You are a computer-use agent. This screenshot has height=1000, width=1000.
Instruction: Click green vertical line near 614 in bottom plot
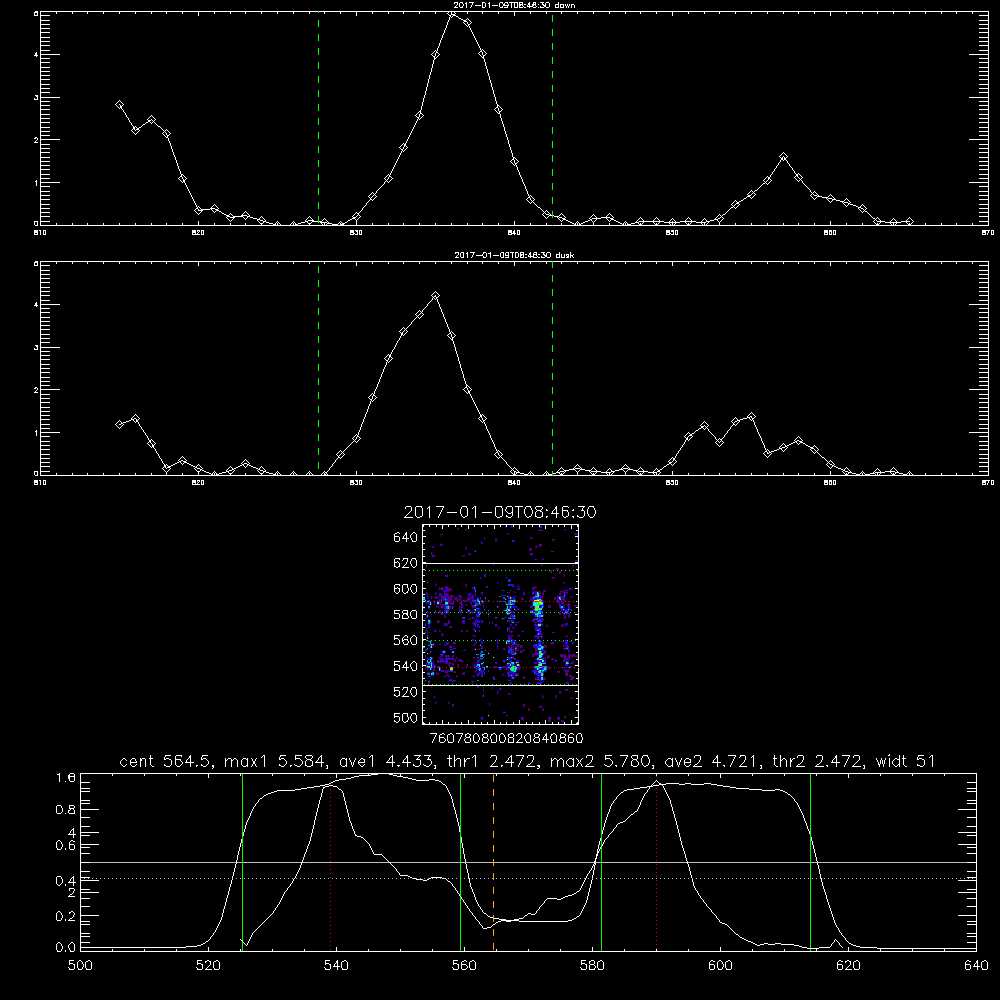811,862
